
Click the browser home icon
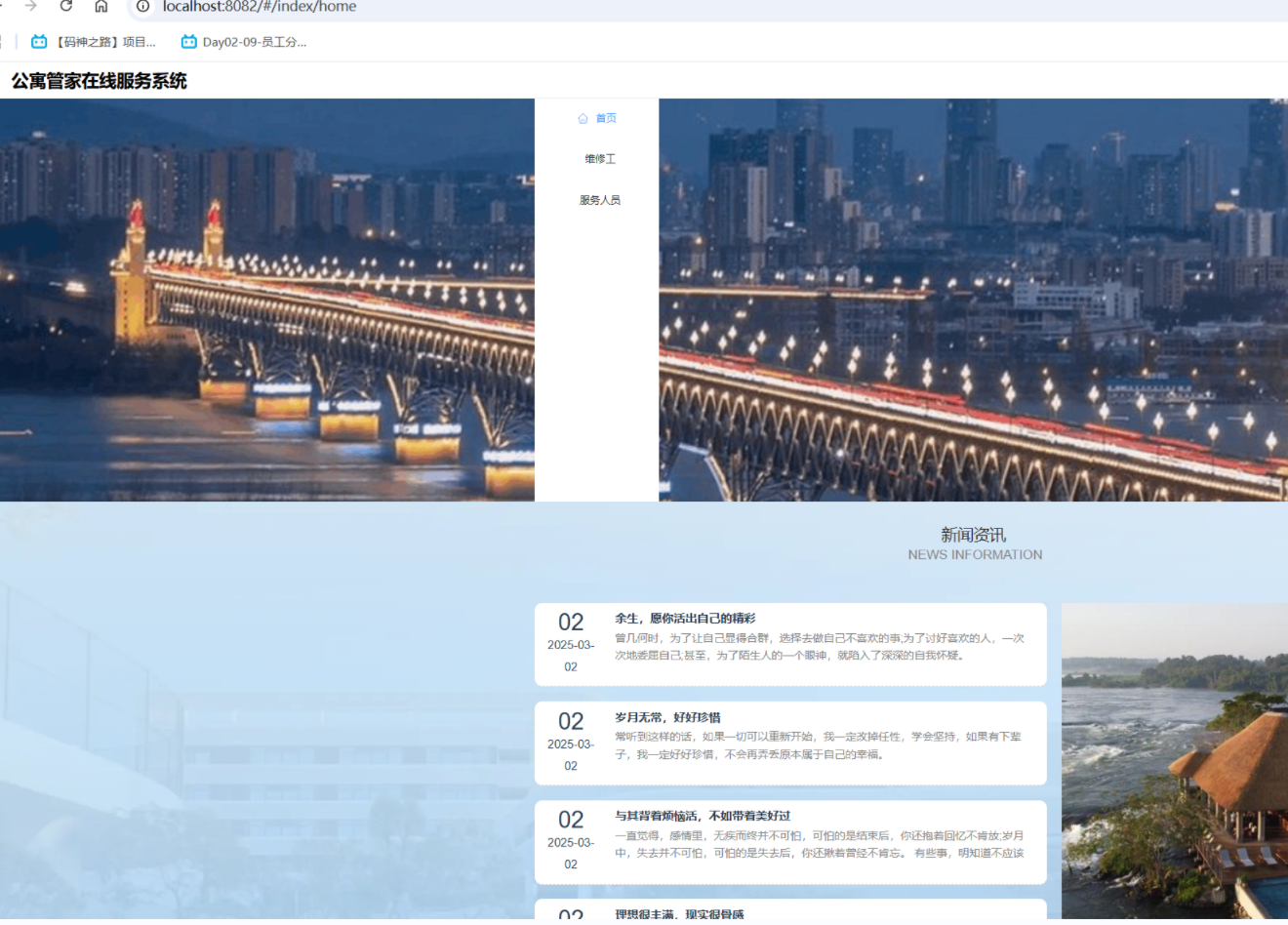[101, 6]
